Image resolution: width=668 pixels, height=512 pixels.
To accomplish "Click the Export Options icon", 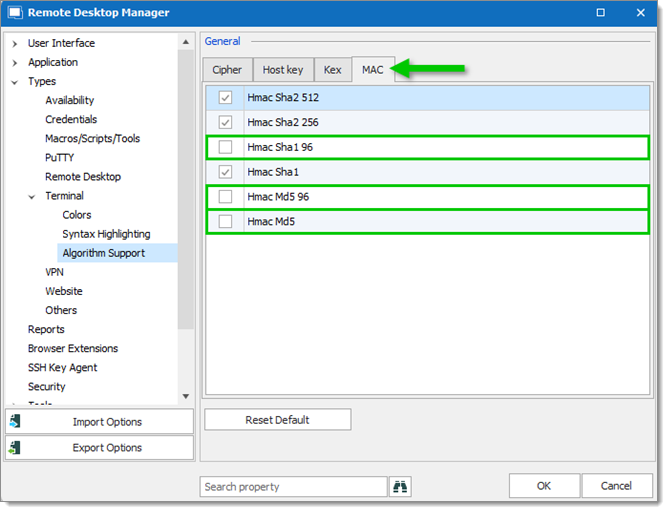I will pyautogui.click(x=15, y=447).
